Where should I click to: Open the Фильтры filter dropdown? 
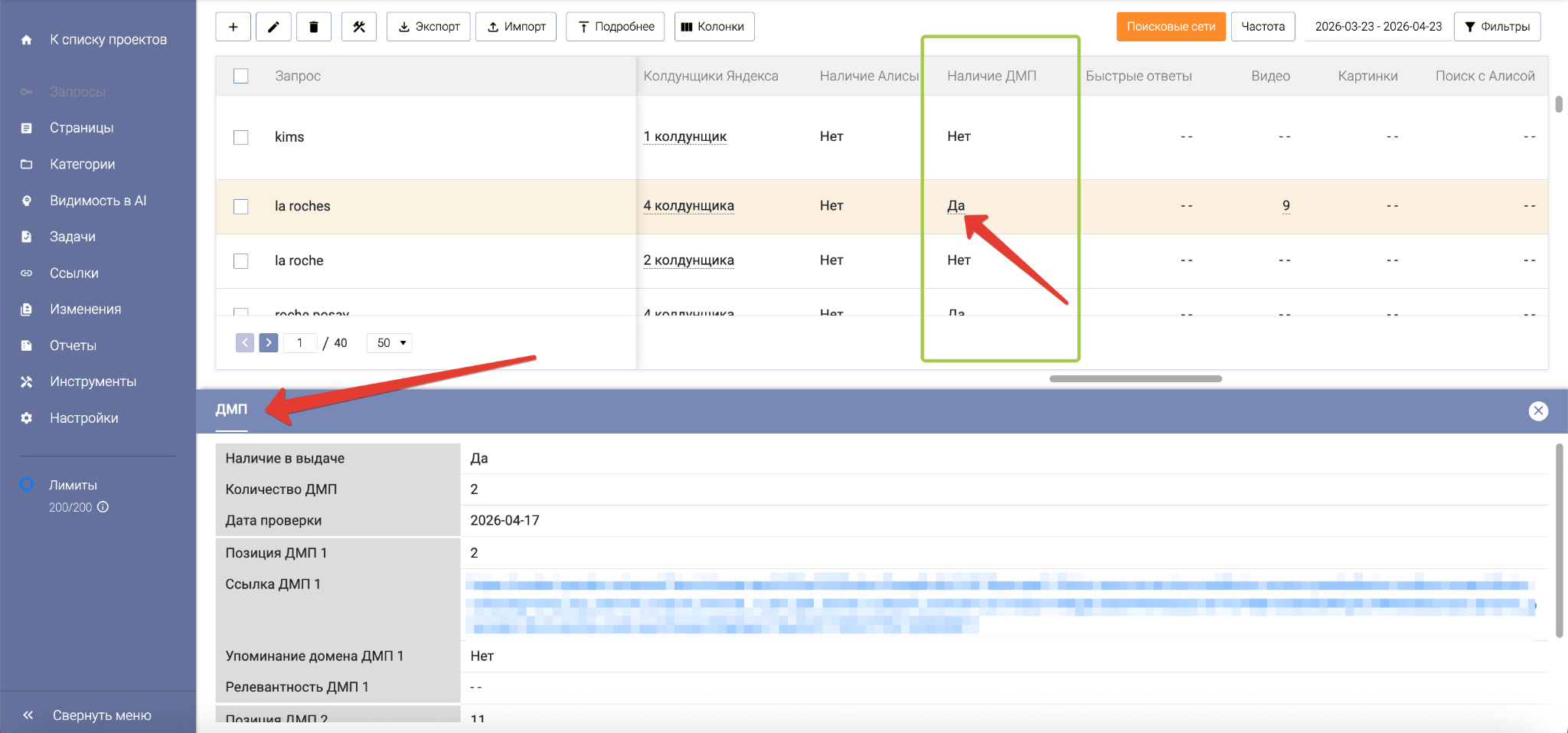click(x=1497, y=27)
